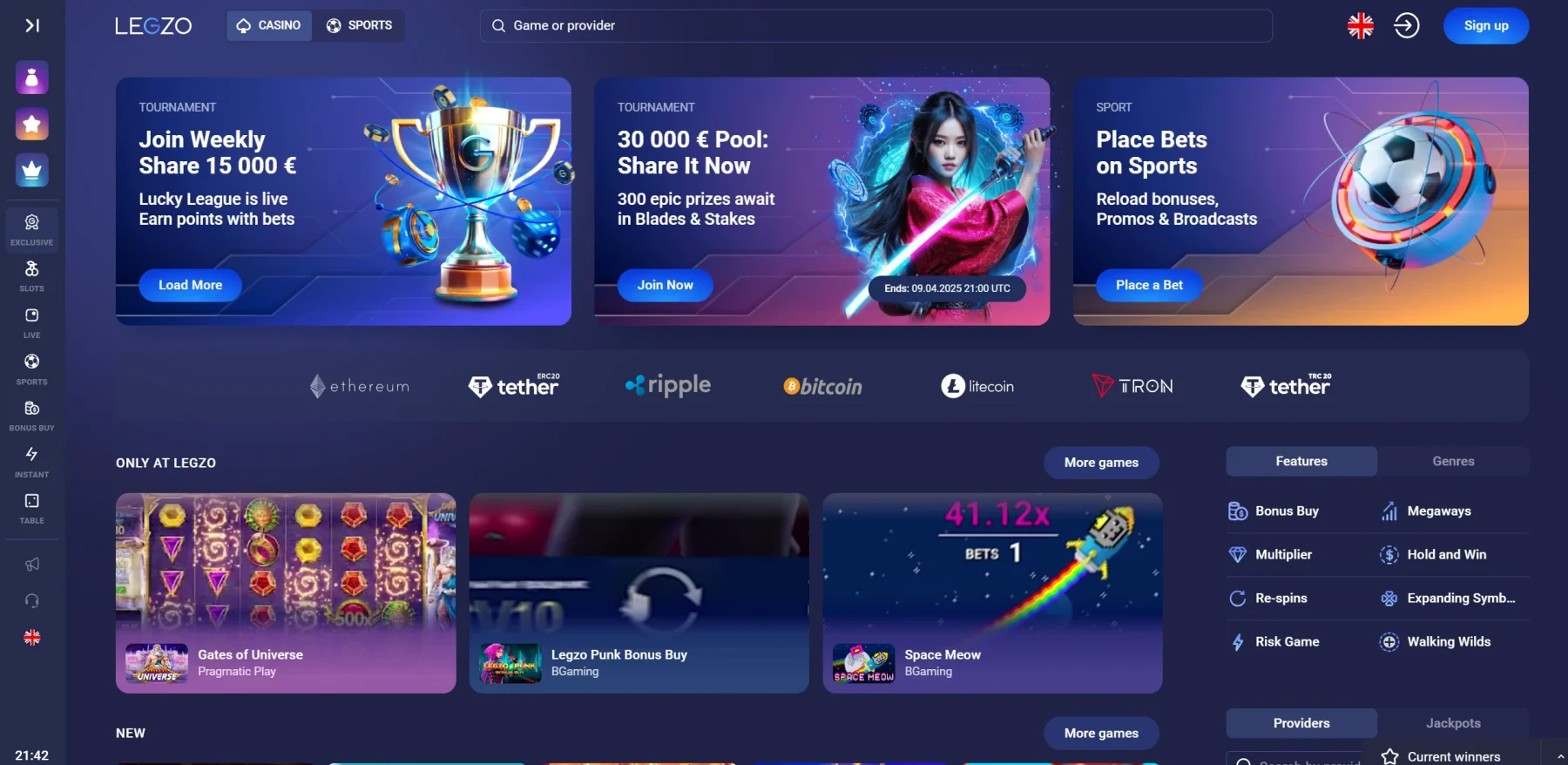Screen dimensions: 1568x765
Task: Open the Slots category in sidebar
Action: pos(32,275)
